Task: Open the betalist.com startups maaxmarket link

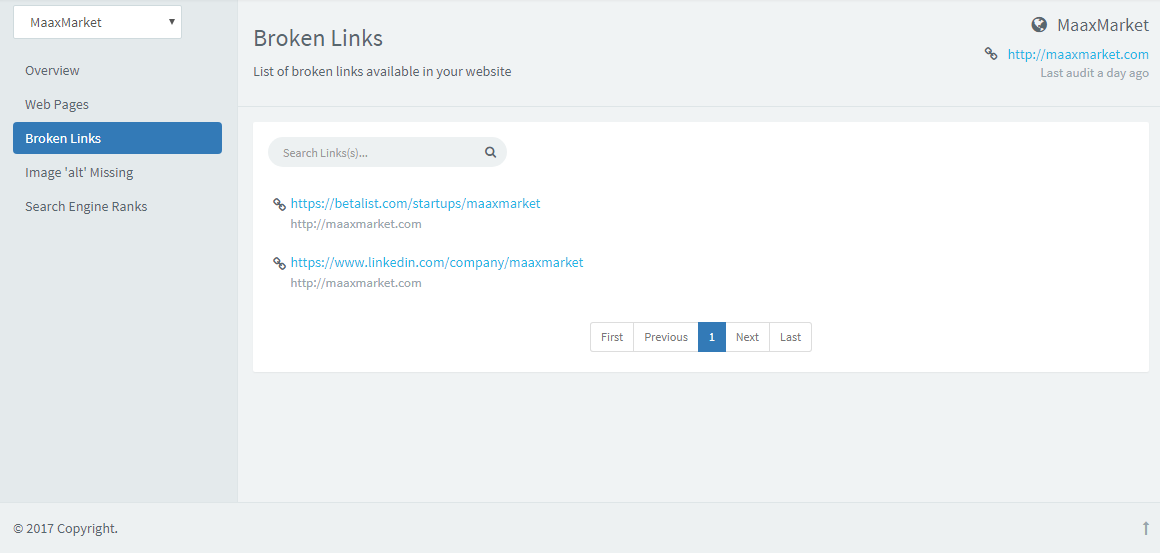Action: [415, 203]
